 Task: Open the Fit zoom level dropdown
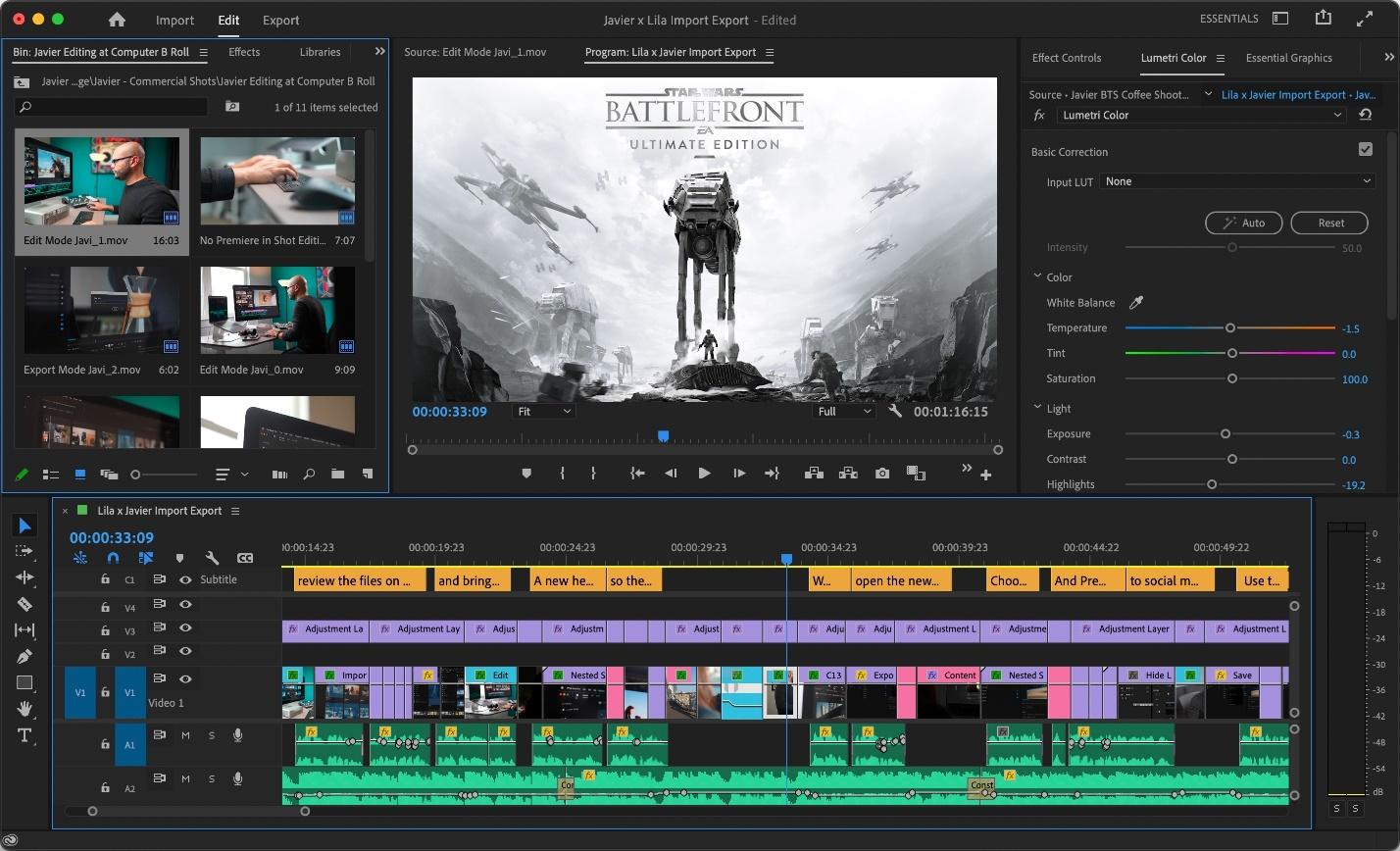tap(544, 412)
